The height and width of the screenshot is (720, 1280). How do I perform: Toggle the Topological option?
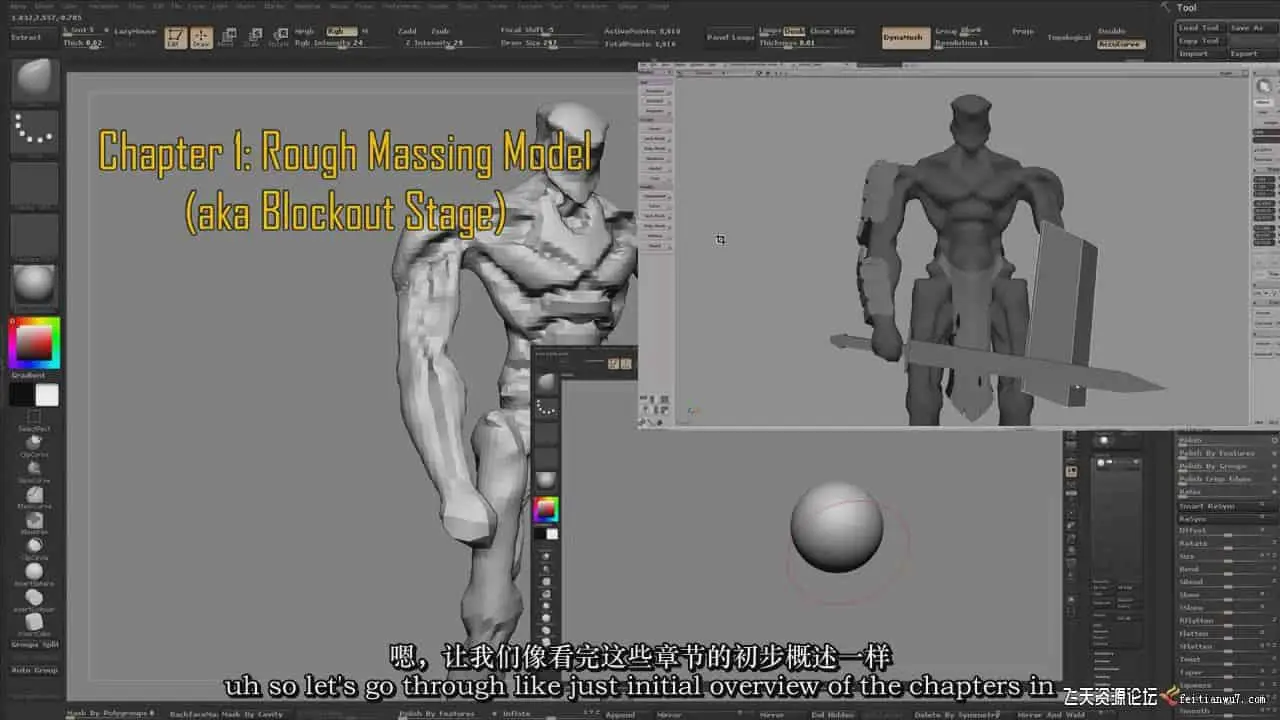click(x=1068, y=37)
